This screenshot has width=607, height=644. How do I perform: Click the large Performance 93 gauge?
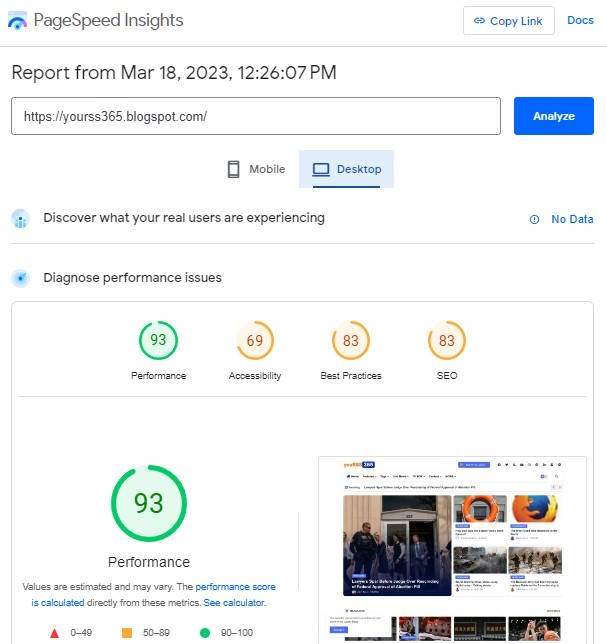coord(149,503)
